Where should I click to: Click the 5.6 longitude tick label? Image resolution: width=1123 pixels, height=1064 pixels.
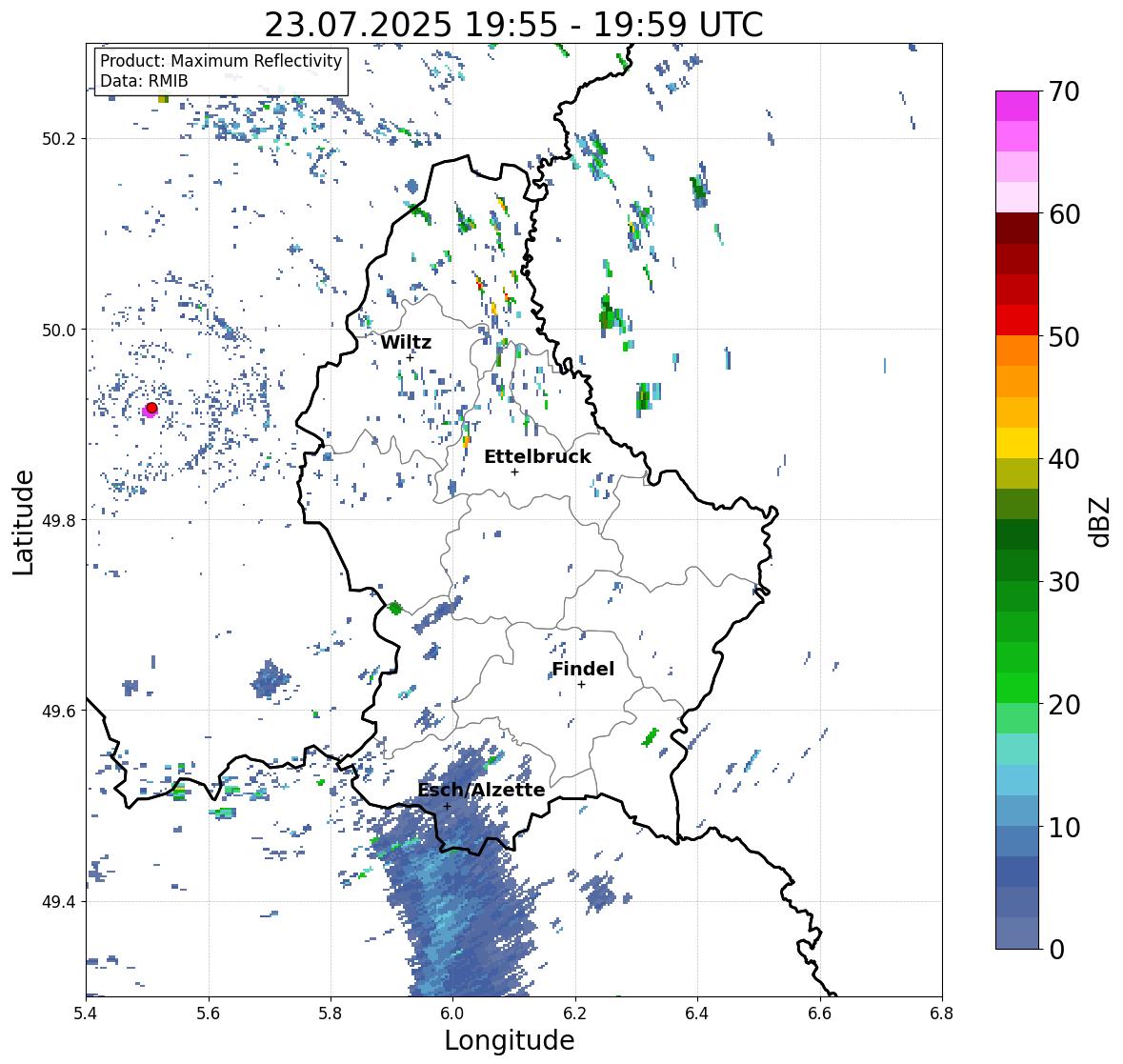pos(209,1014)
